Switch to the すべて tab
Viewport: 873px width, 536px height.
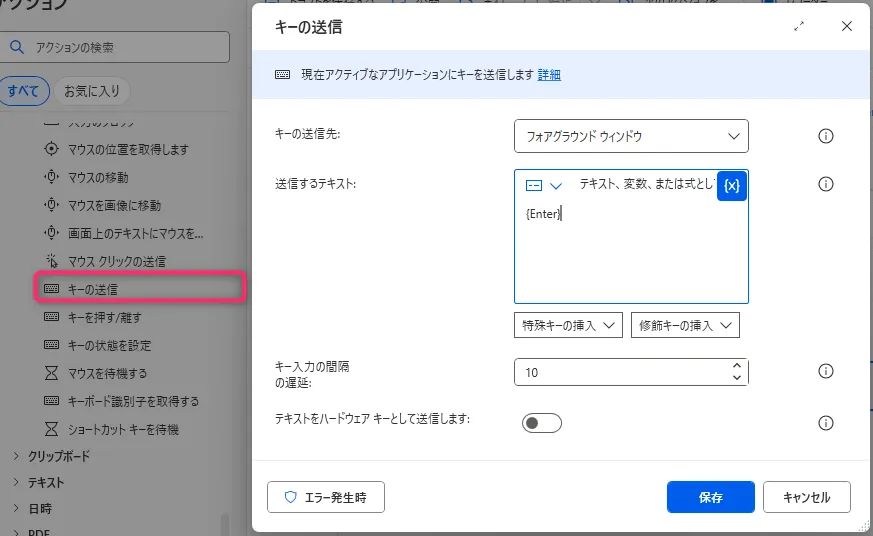point(24,91)
